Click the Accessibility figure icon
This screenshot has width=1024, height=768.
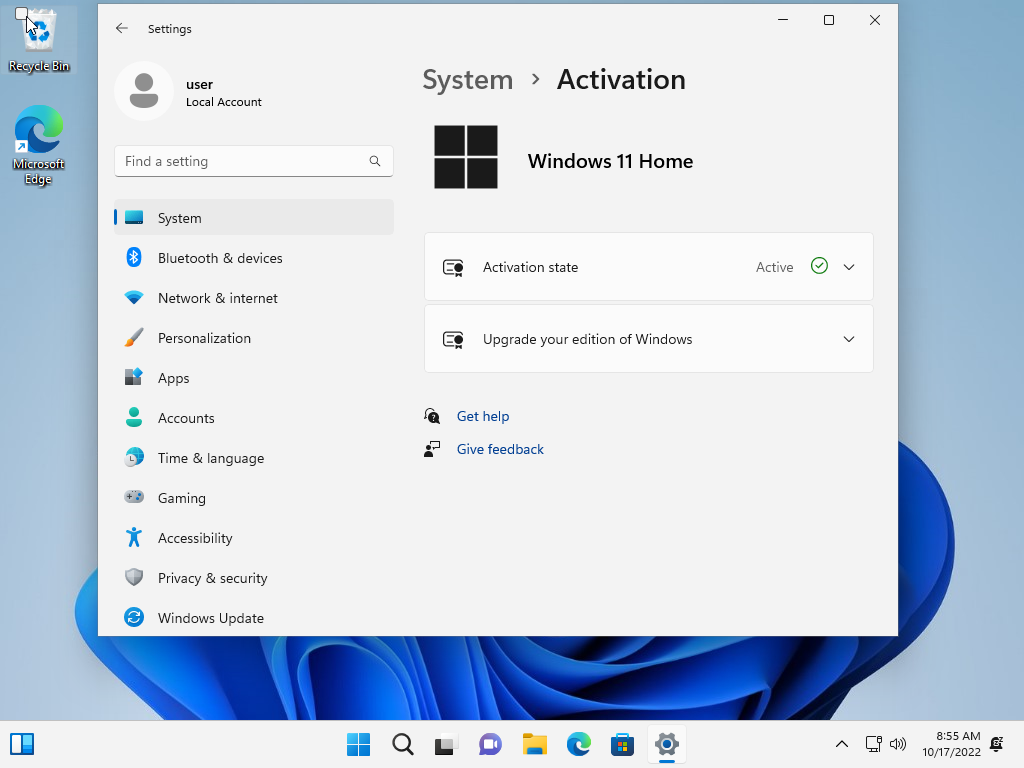point(134,538)
